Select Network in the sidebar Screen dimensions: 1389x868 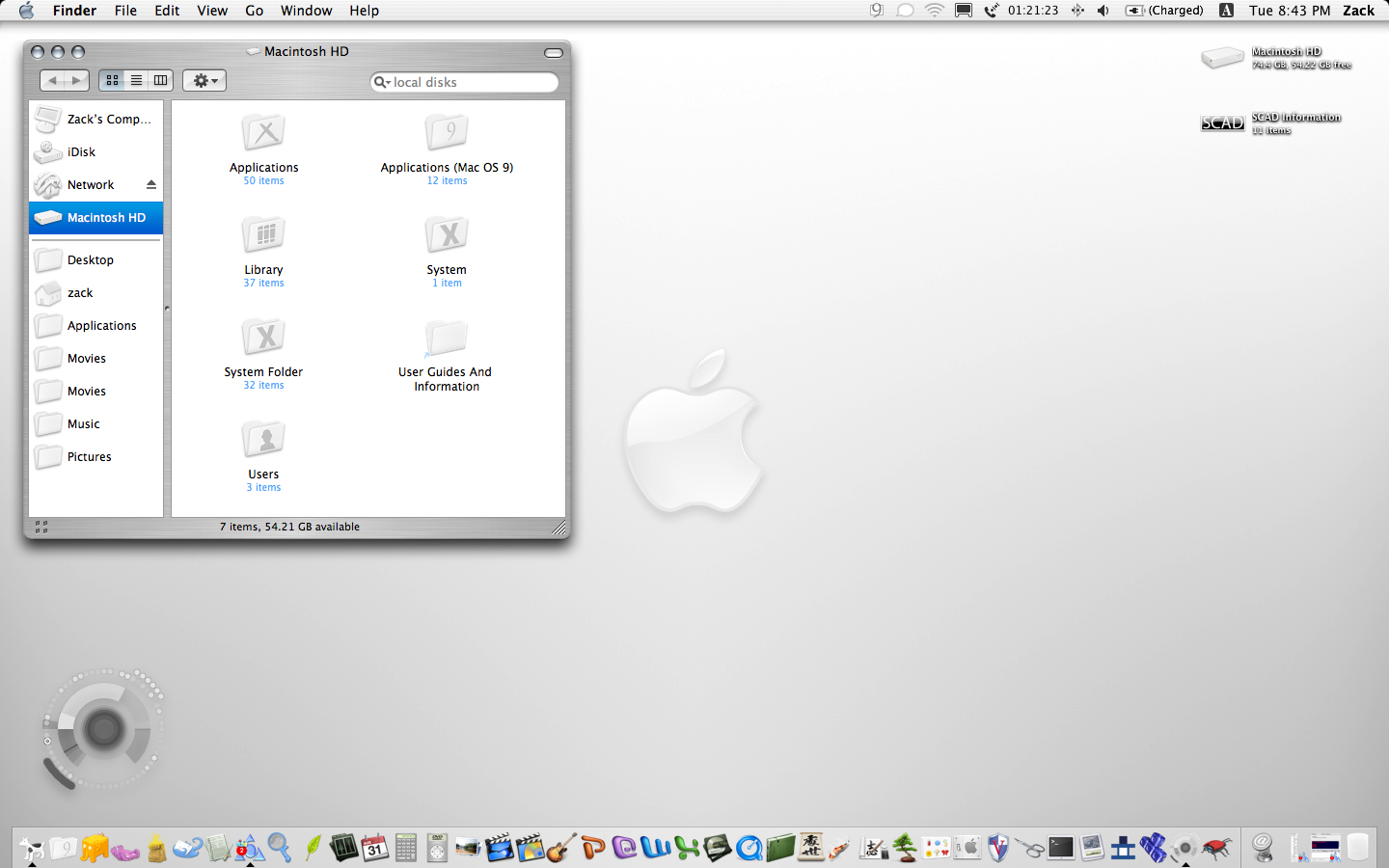coord(96,185)
